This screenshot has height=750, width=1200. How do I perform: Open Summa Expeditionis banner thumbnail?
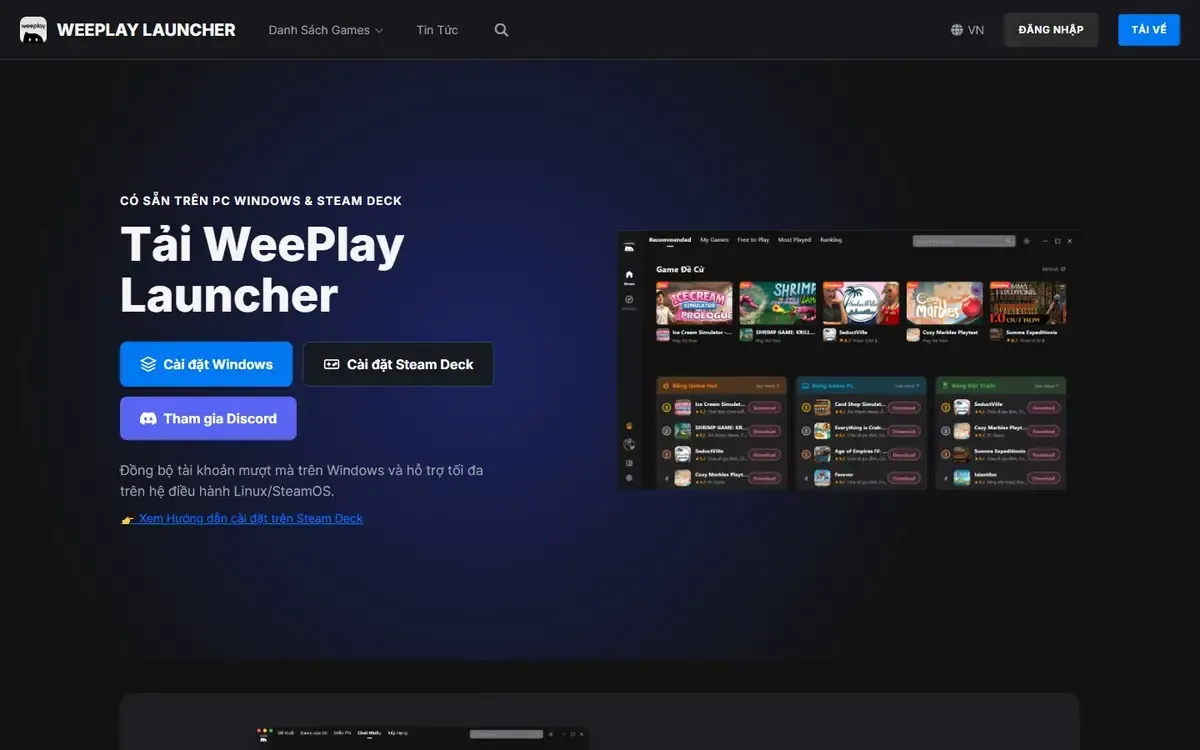(1028, 303)
